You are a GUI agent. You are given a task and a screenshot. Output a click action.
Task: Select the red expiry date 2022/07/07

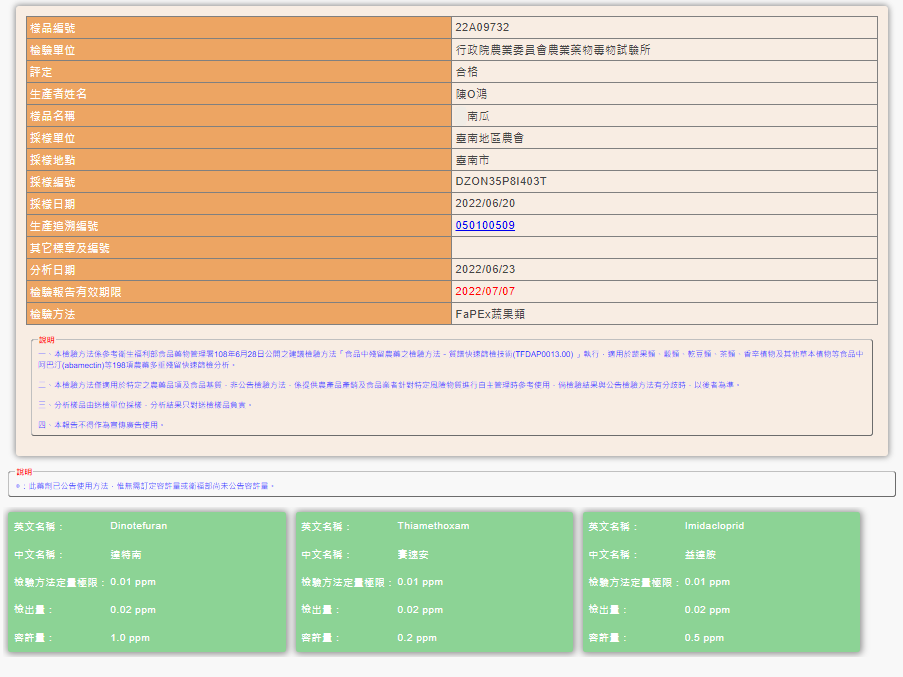point(485,291)
